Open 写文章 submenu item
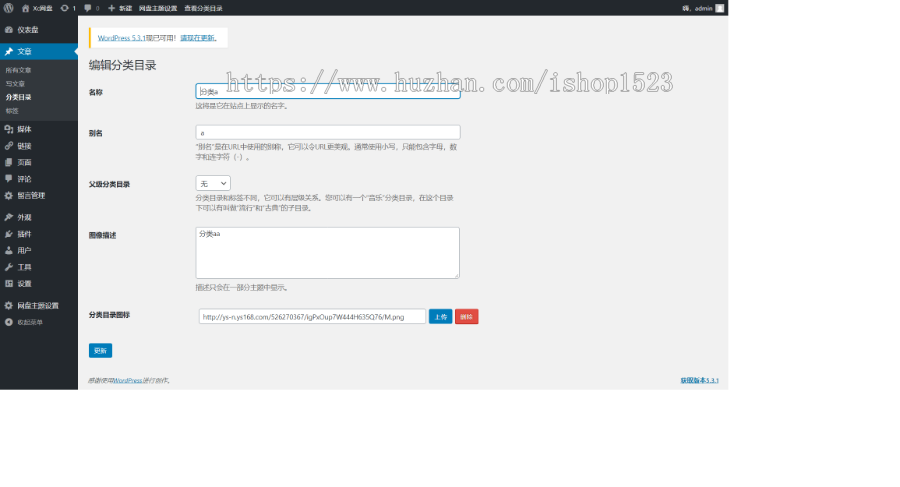The height and width of the screenshot is (487, 900). 15,84
